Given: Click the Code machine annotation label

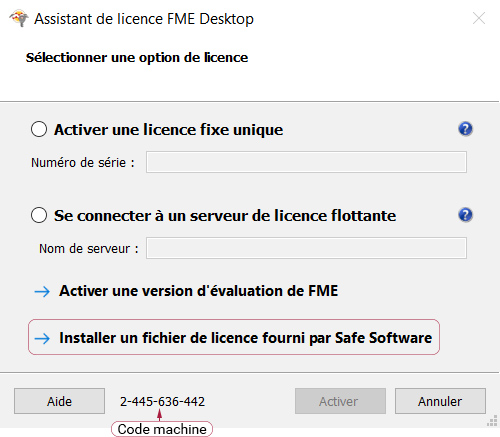Looking at the screenshot, I should [162, 429].
